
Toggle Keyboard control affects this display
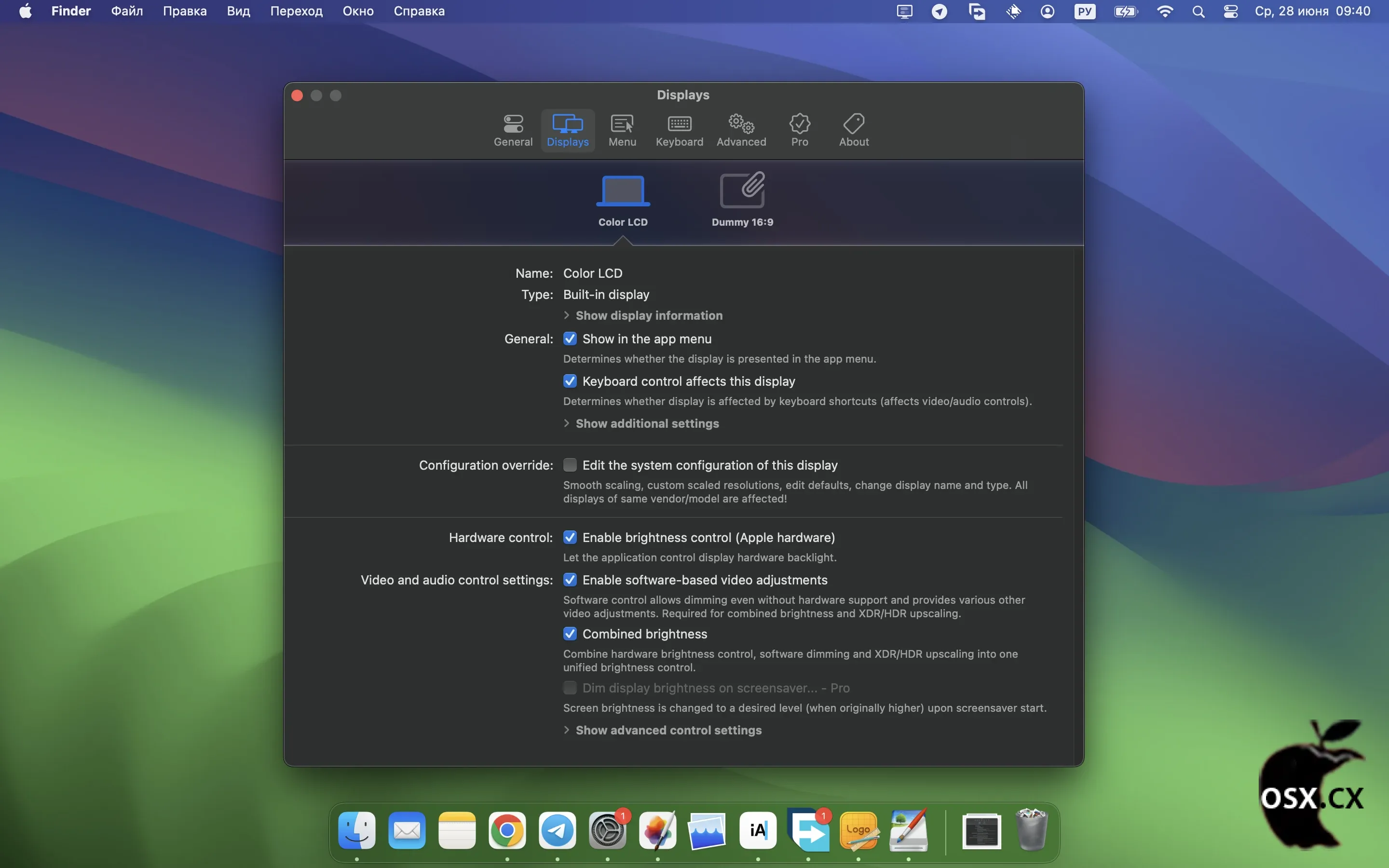point(570,381)
